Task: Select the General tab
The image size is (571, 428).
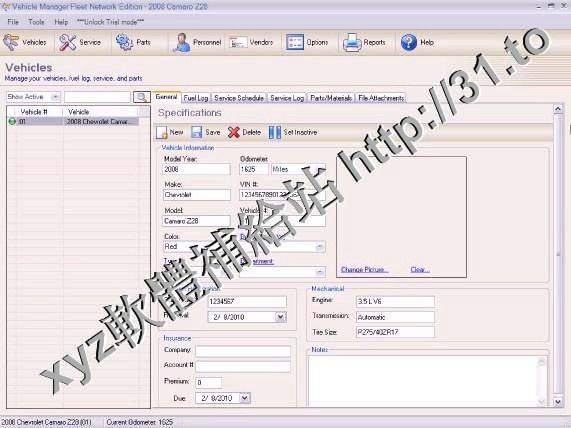Action: coord(166,97)
